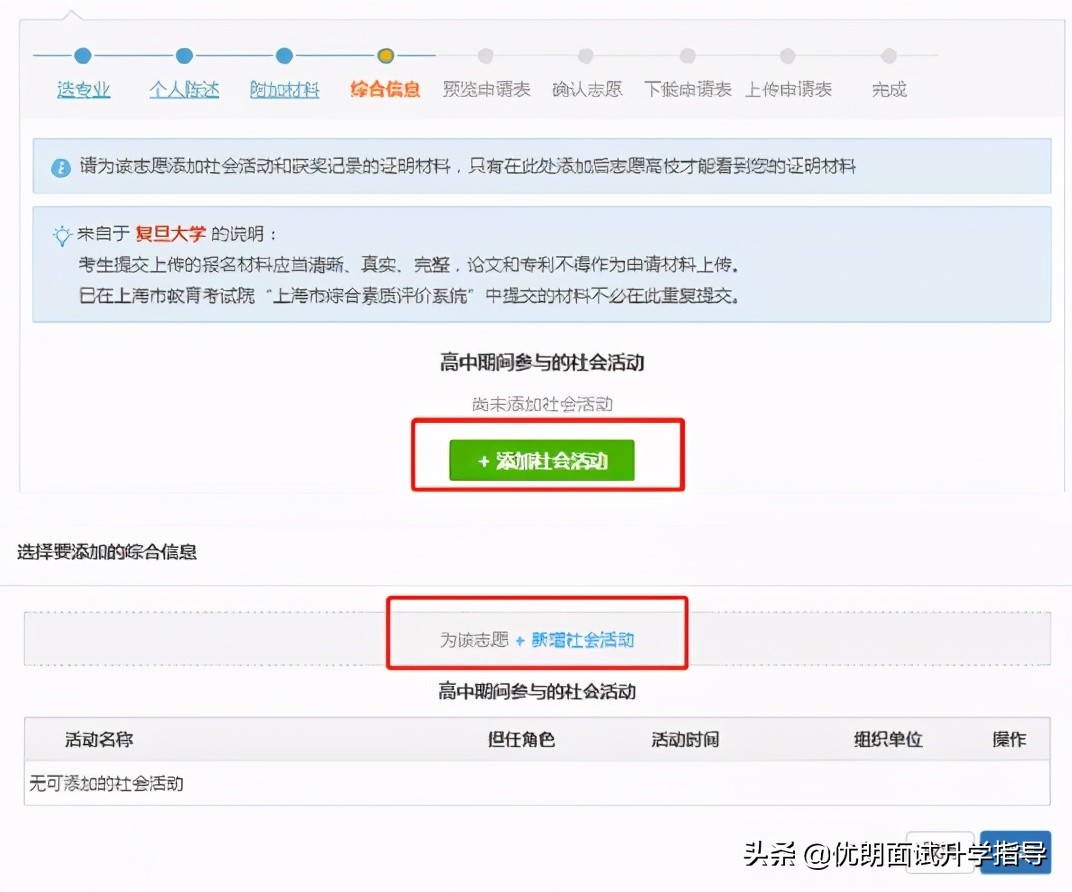
Task: Open the 附加材料 step link
Action: tap(284, 89)
